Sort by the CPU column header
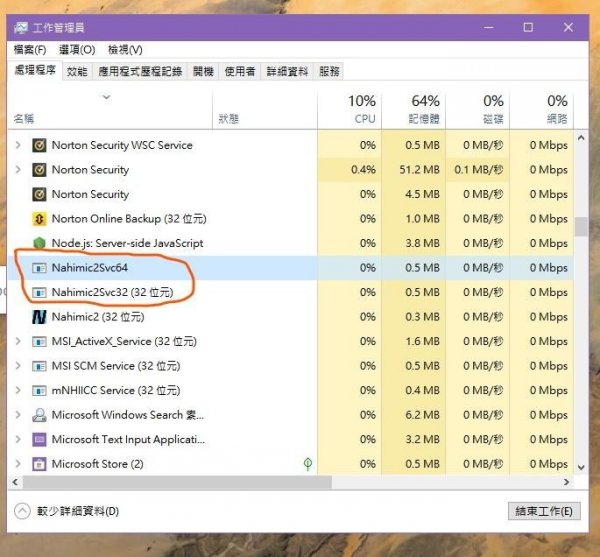This screenshot has height=557, width=600. (x=362, y=109)
